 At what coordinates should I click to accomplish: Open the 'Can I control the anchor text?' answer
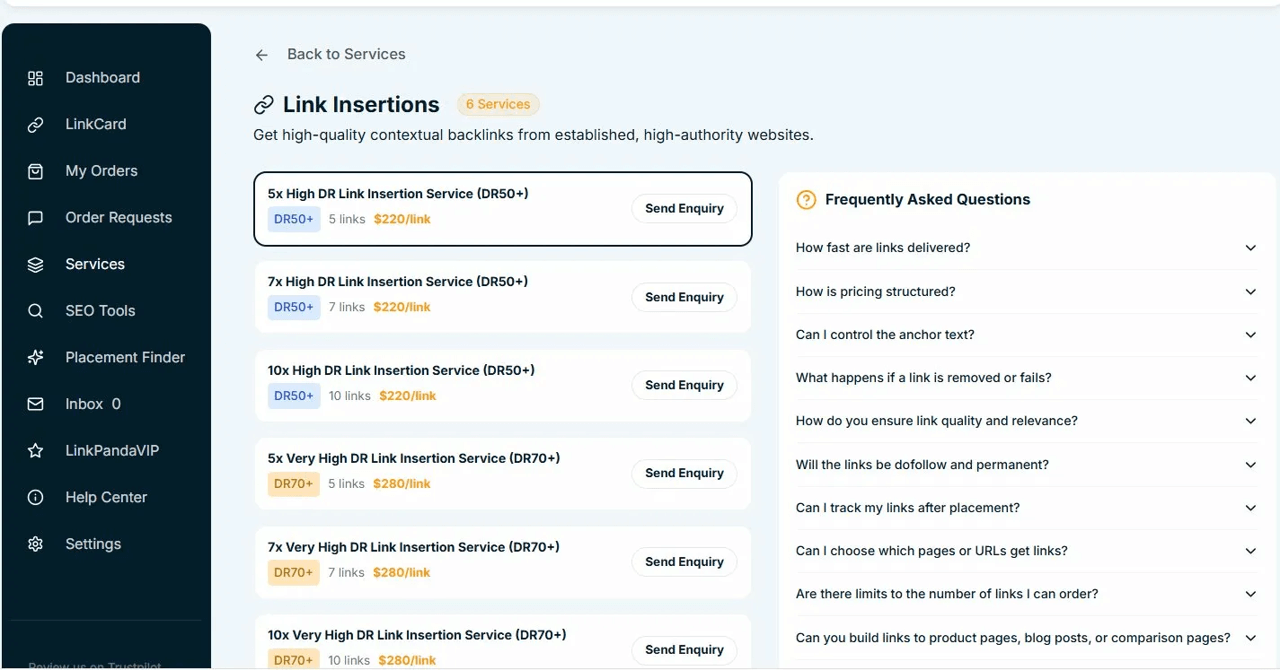[1025, 334]
